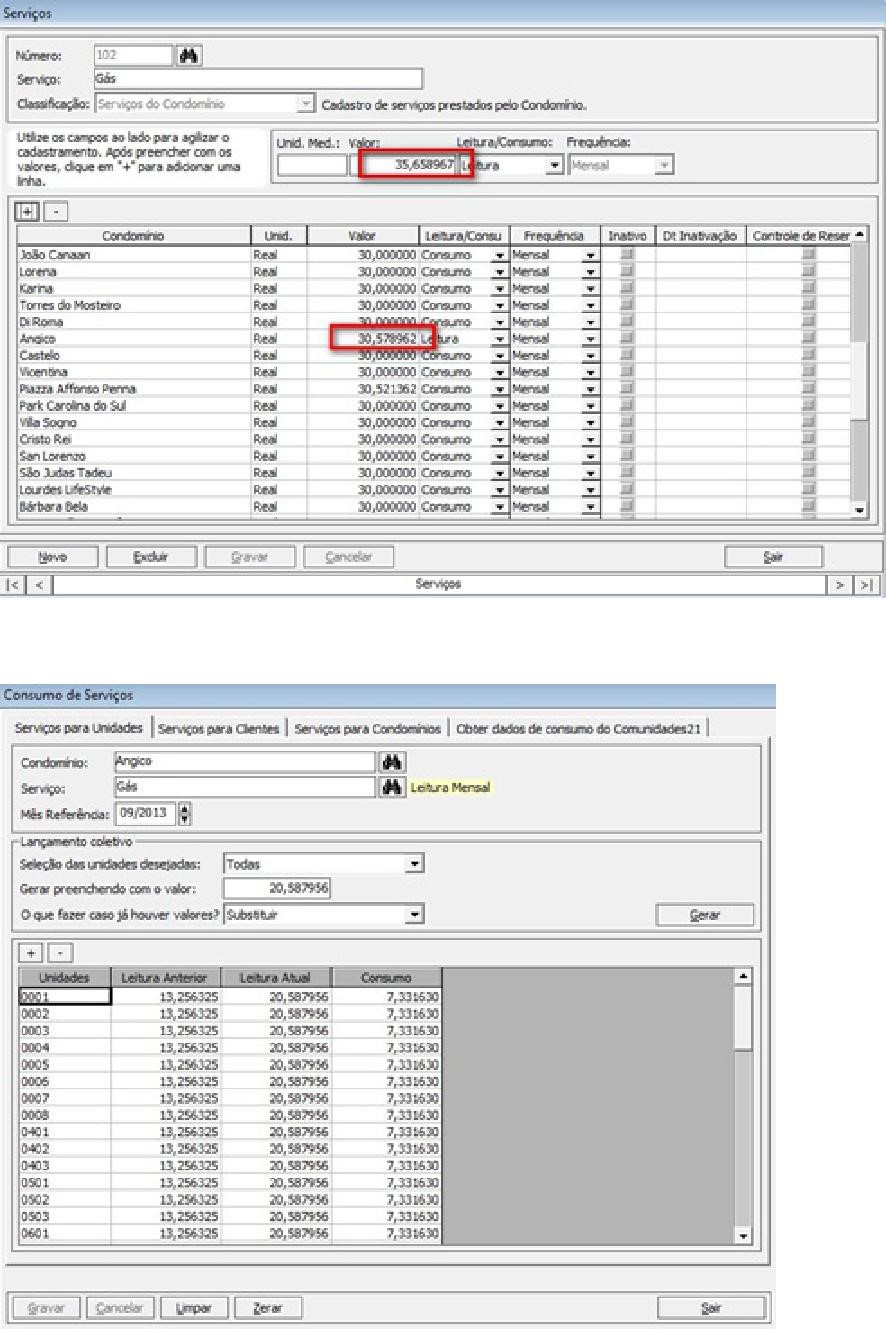
Task: Toggle Inativo checkbox for João Canaan
Action: coord(627,255)
